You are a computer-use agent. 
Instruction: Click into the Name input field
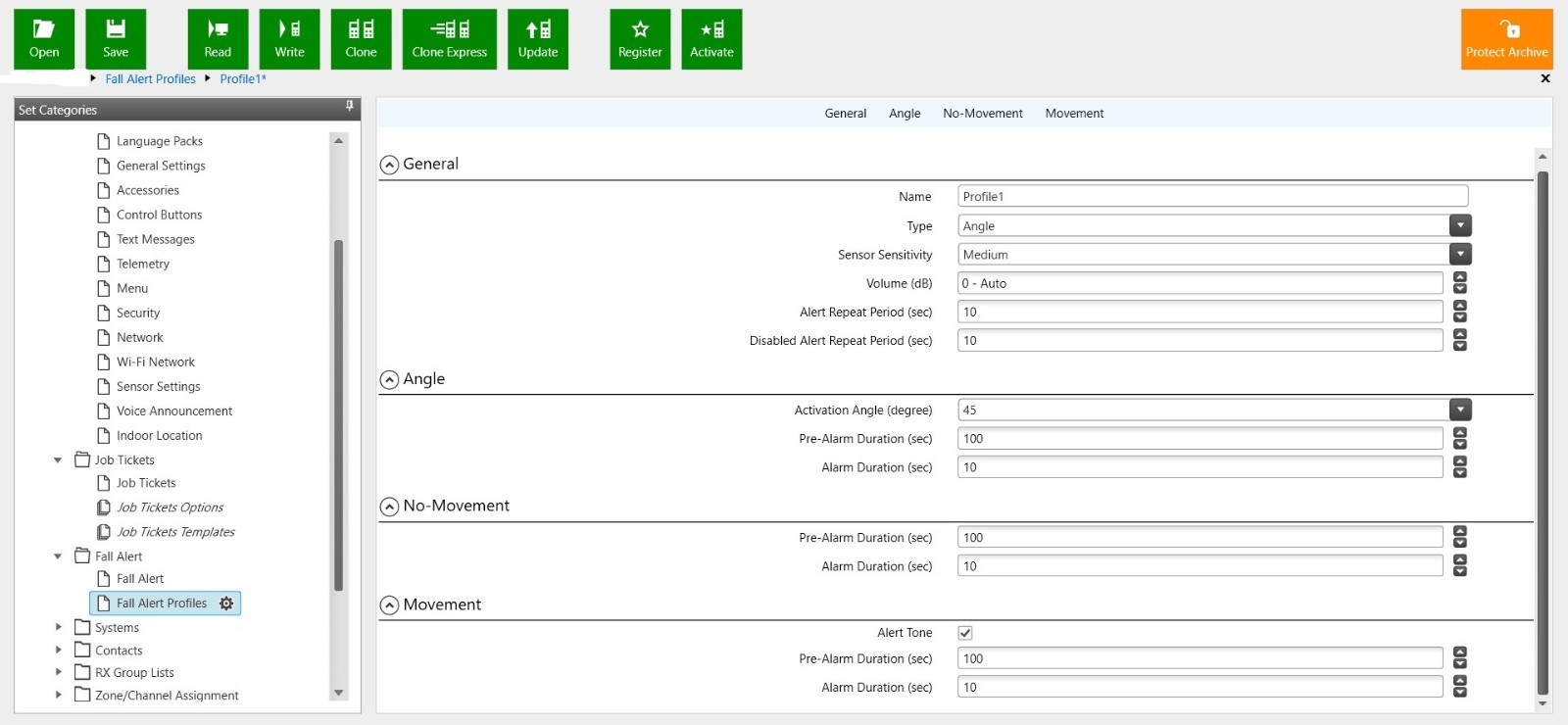point(1212,197)
